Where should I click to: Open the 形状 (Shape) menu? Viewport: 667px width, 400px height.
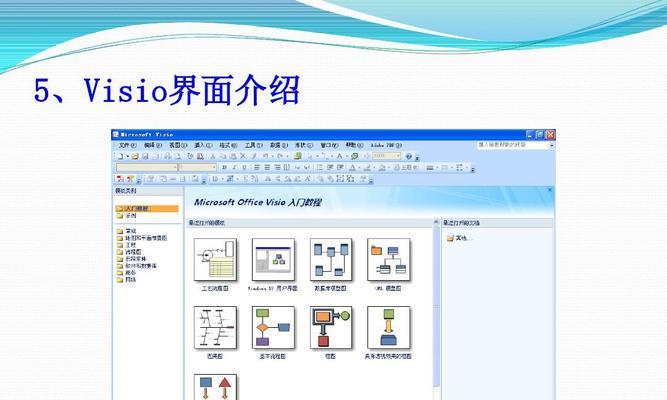click(304, 146)
